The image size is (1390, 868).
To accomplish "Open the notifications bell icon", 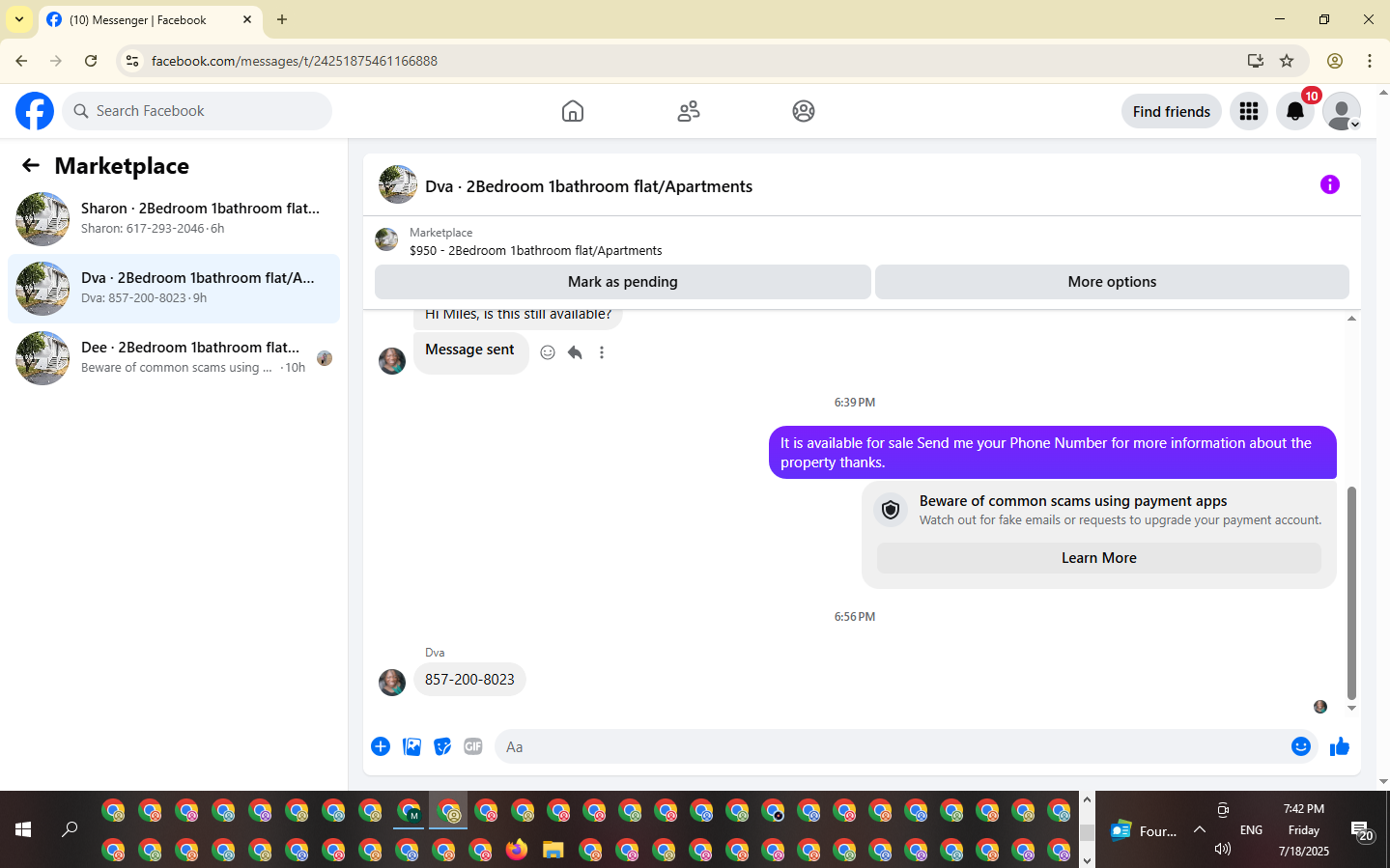I will click(x=1295, y=111).
